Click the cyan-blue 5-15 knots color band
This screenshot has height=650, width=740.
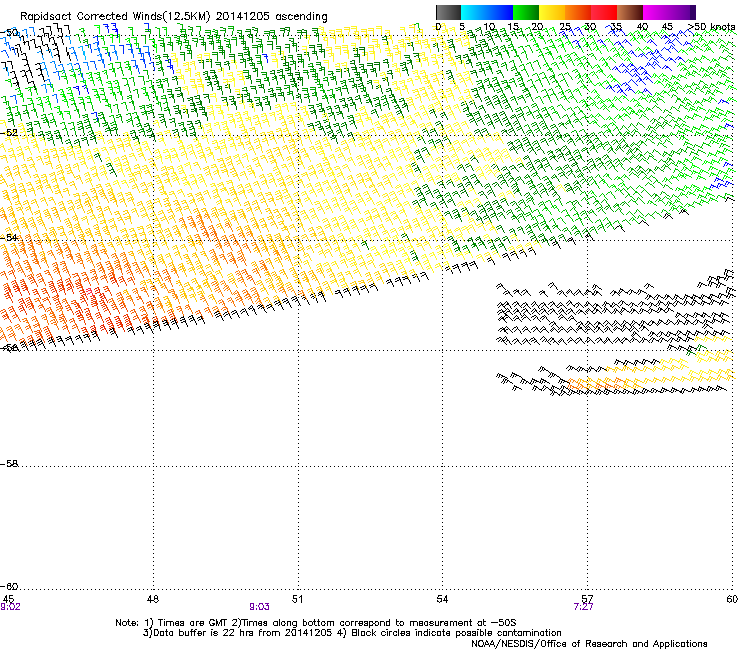tap(487, 12)
